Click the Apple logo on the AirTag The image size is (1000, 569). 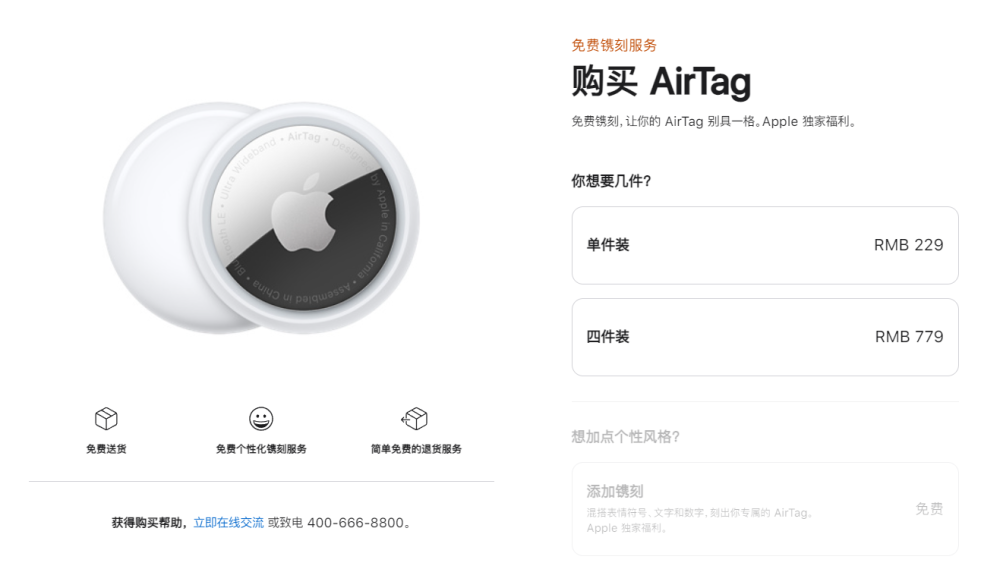(x=304, y=212)
